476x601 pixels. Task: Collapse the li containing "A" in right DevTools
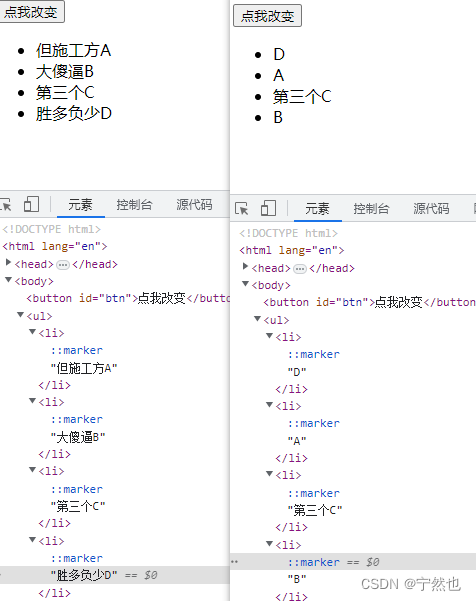[269, 404]
